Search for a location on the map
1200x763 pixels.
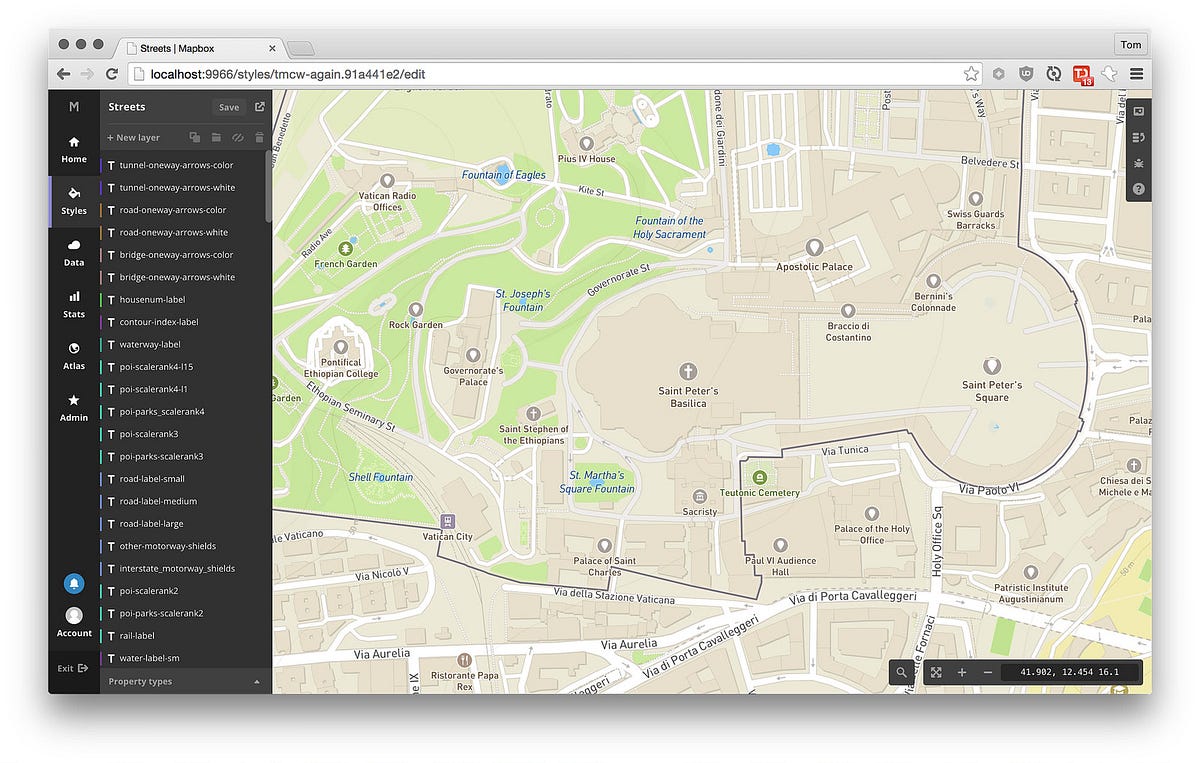pyautogui.click(x=901, y=672)
